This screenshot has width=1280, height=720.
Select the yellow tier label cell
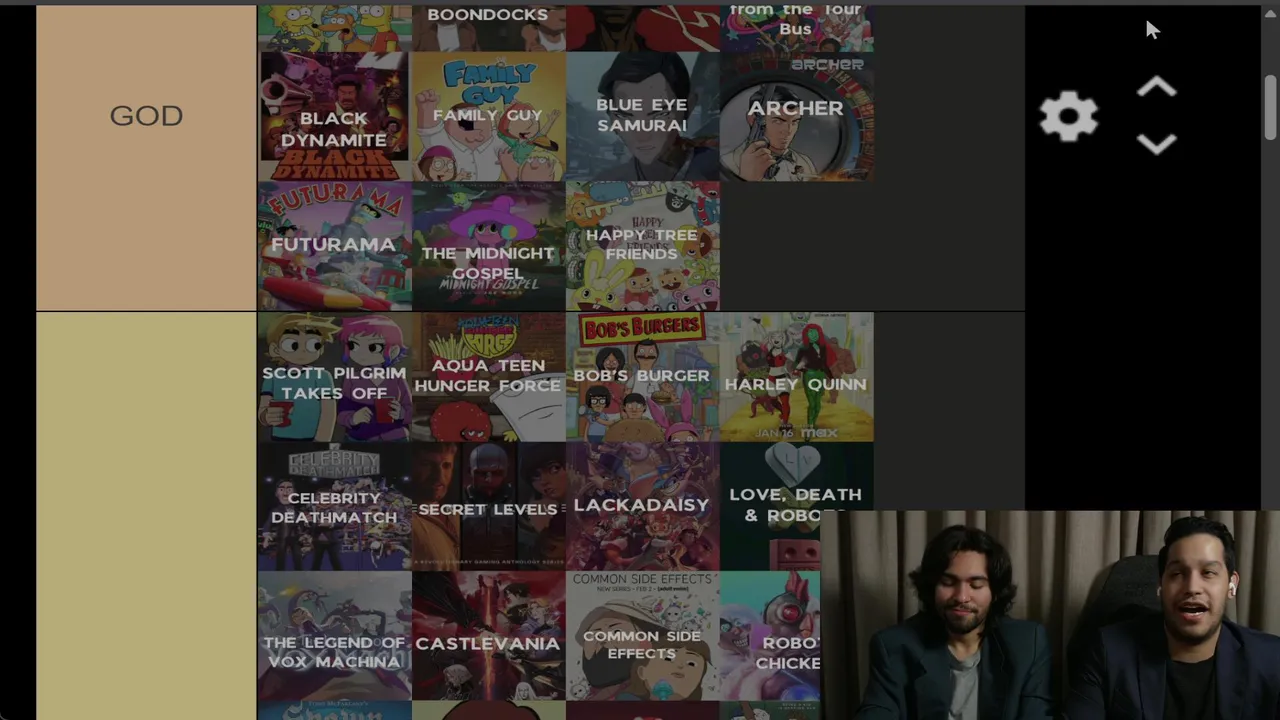146,516
